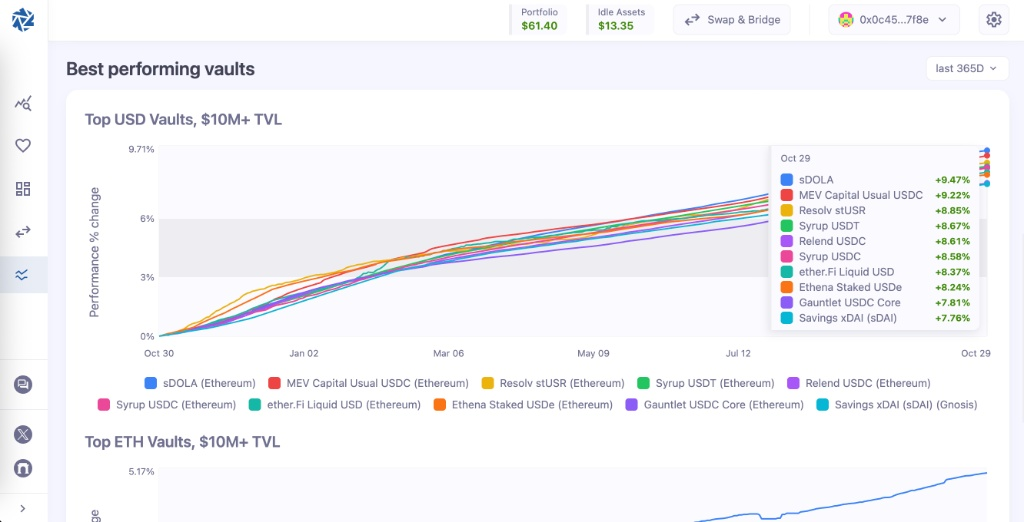The height and width of the screenshot is (522, 1024).
Task: Open the settings gear icon
Action: [992, 20]
